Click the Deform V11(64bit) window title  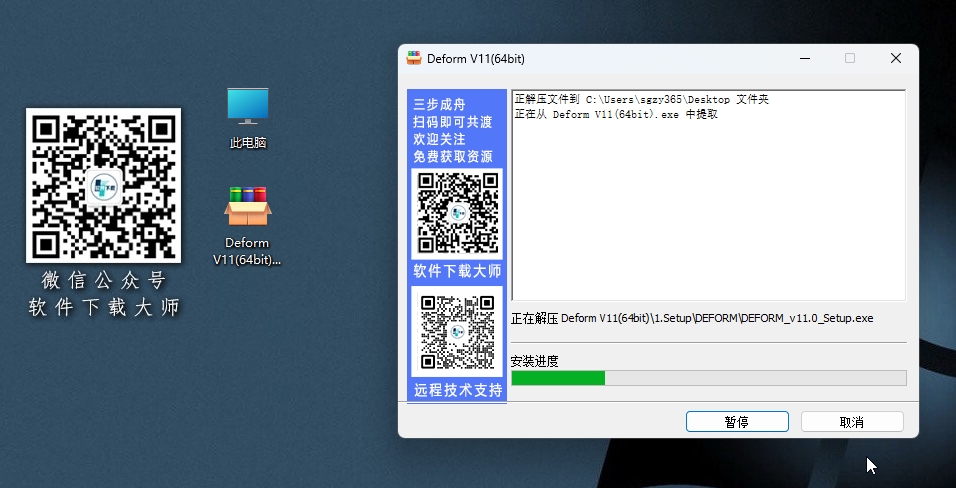476,59
